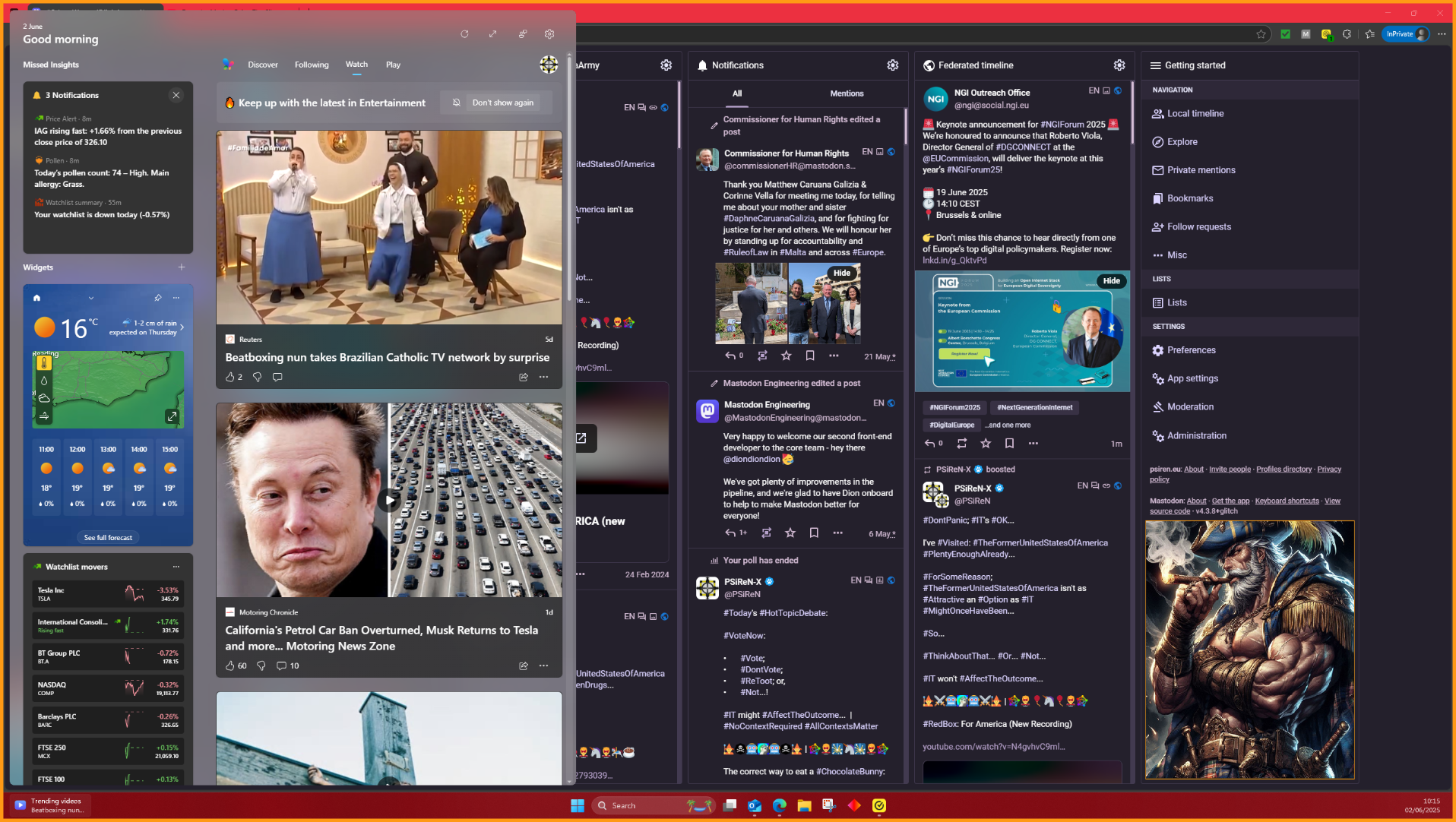Click See full forecast button
Screen dimensions: 1456x822
click(x=108, y=538)
